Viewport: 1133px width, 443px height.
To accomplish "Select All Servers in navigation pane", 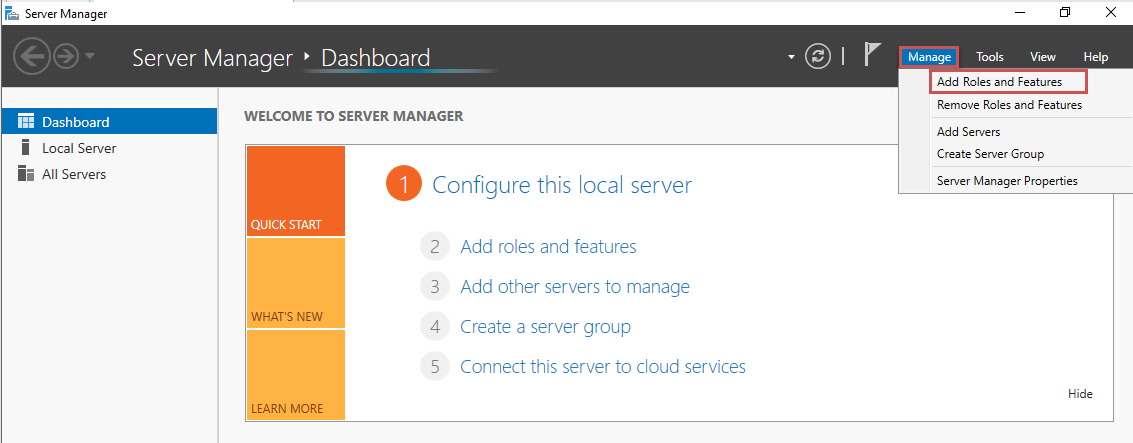I will point(109,173).
